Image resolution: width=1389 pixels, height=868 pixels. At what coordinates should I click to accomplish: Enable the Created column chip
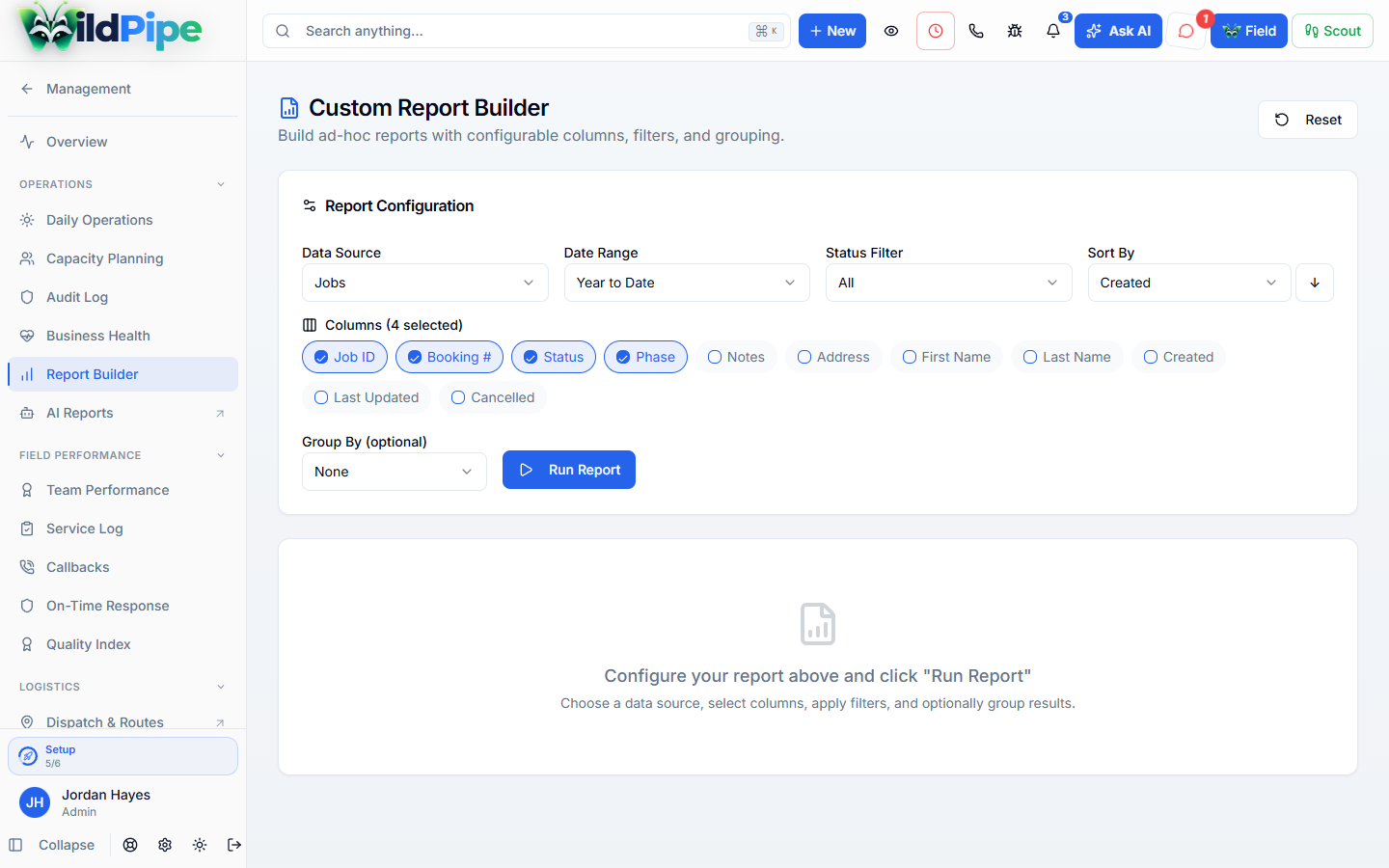pos(1179,357)
